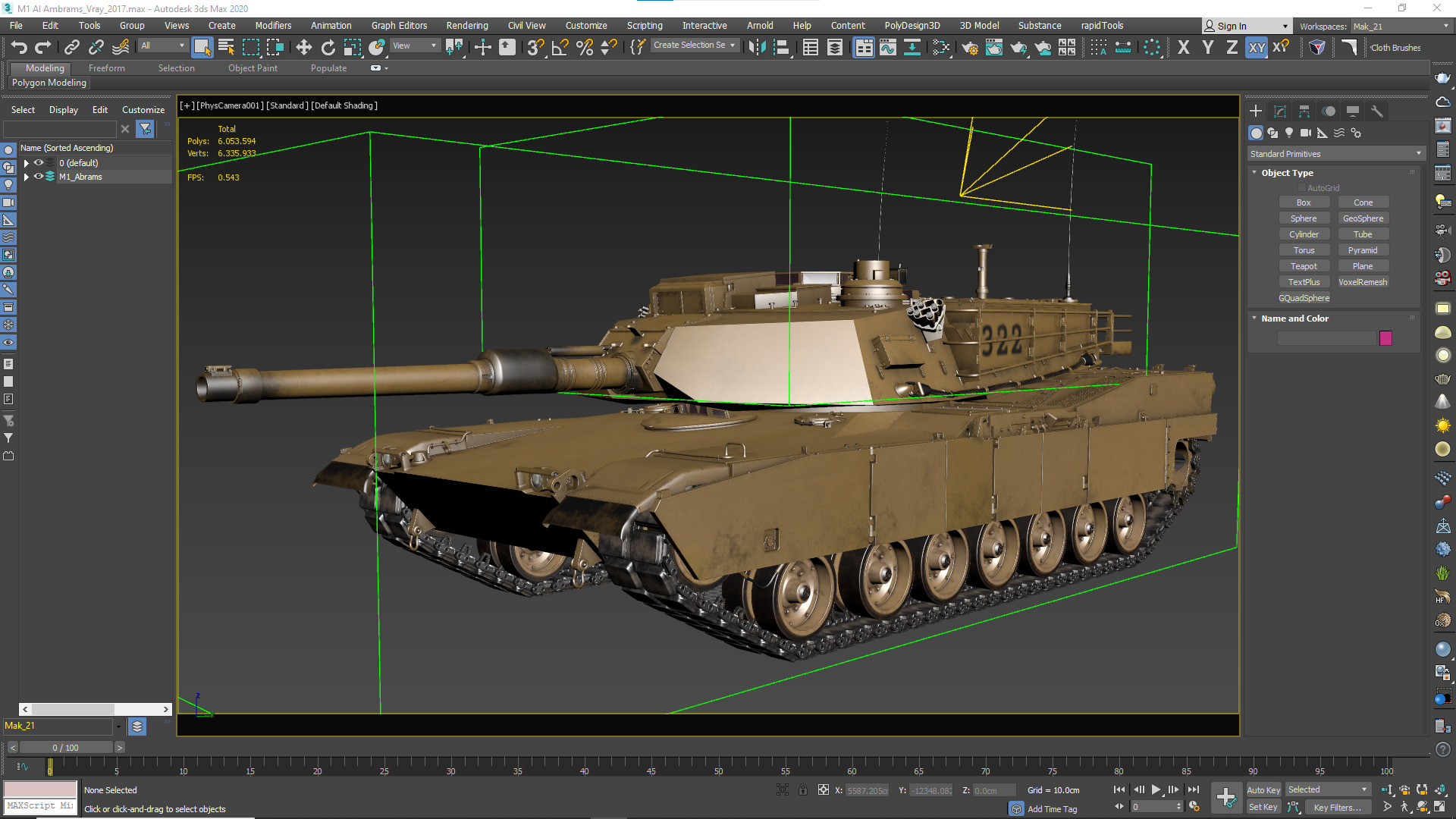This screenshot has width=1456, height=819.
Task: Select Shapes category in Create panel
Action: [1272, 133]
